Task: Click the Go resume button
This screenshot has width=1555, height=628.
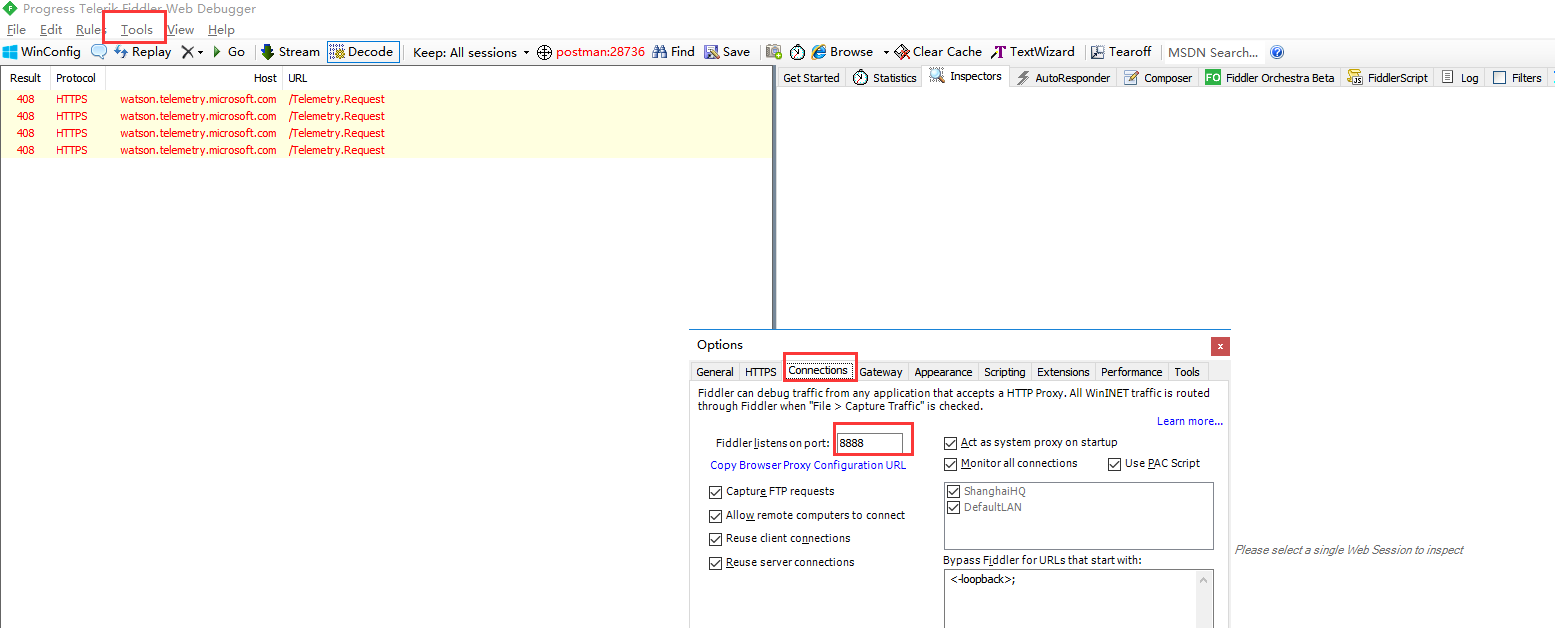Action: tap(228, 52)
